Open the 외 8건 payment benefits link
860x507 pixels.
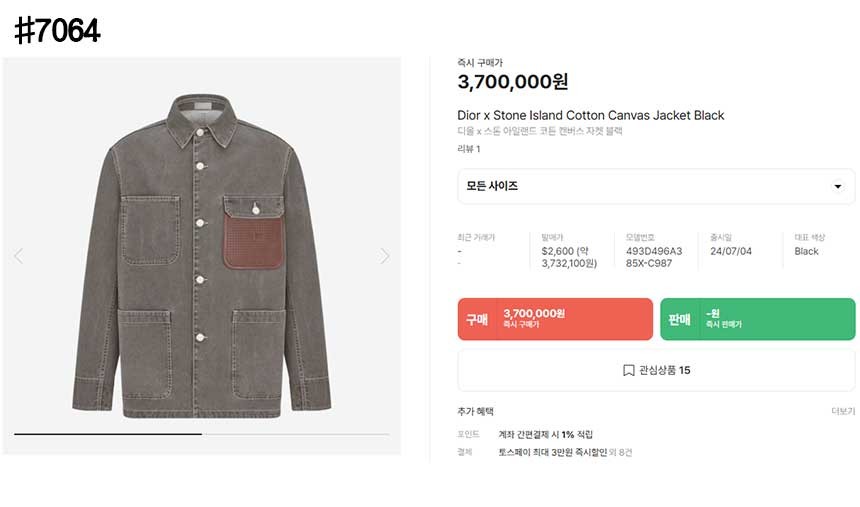click(x=619, y=453)
